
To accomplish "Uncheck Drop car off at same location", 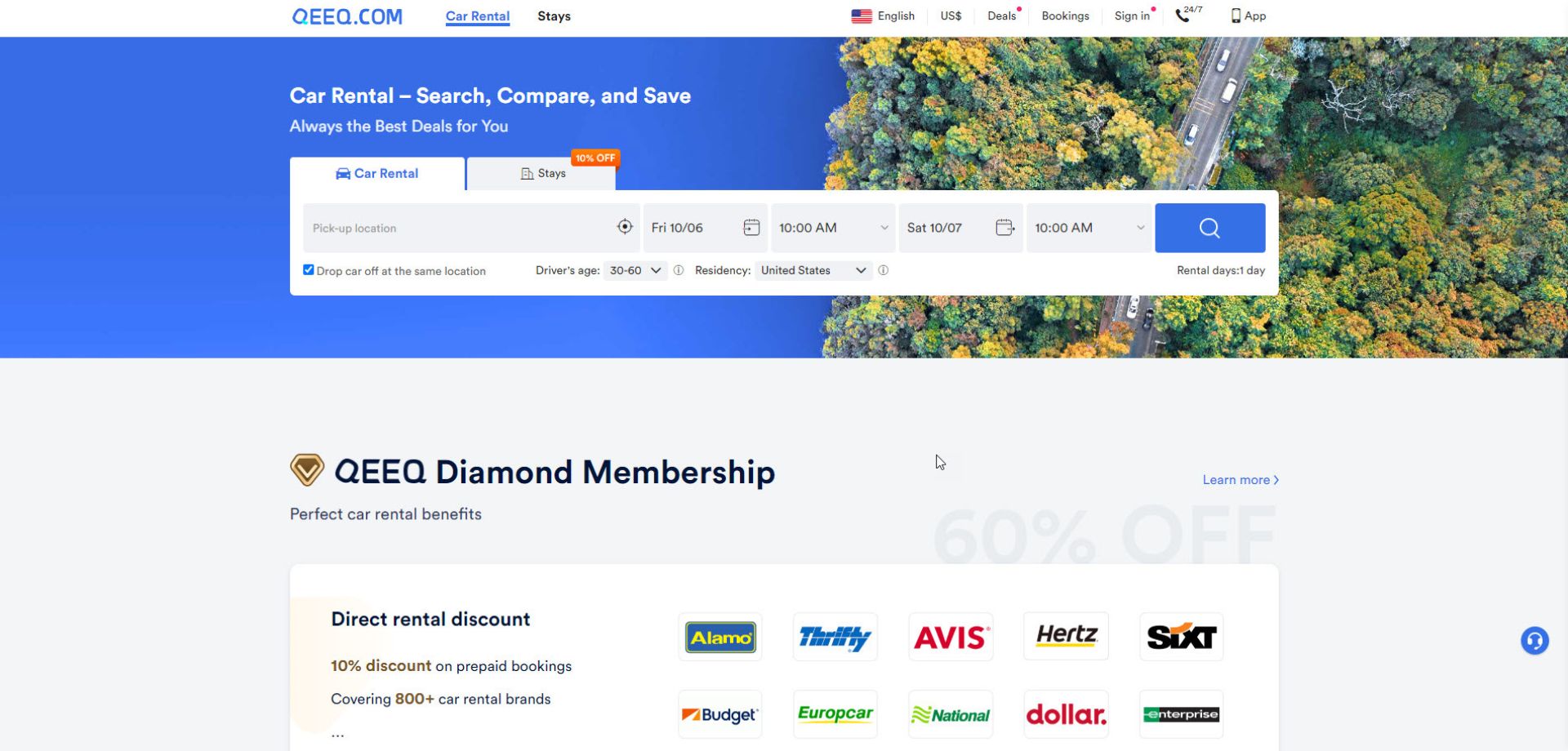I will [x=309, y=270].
